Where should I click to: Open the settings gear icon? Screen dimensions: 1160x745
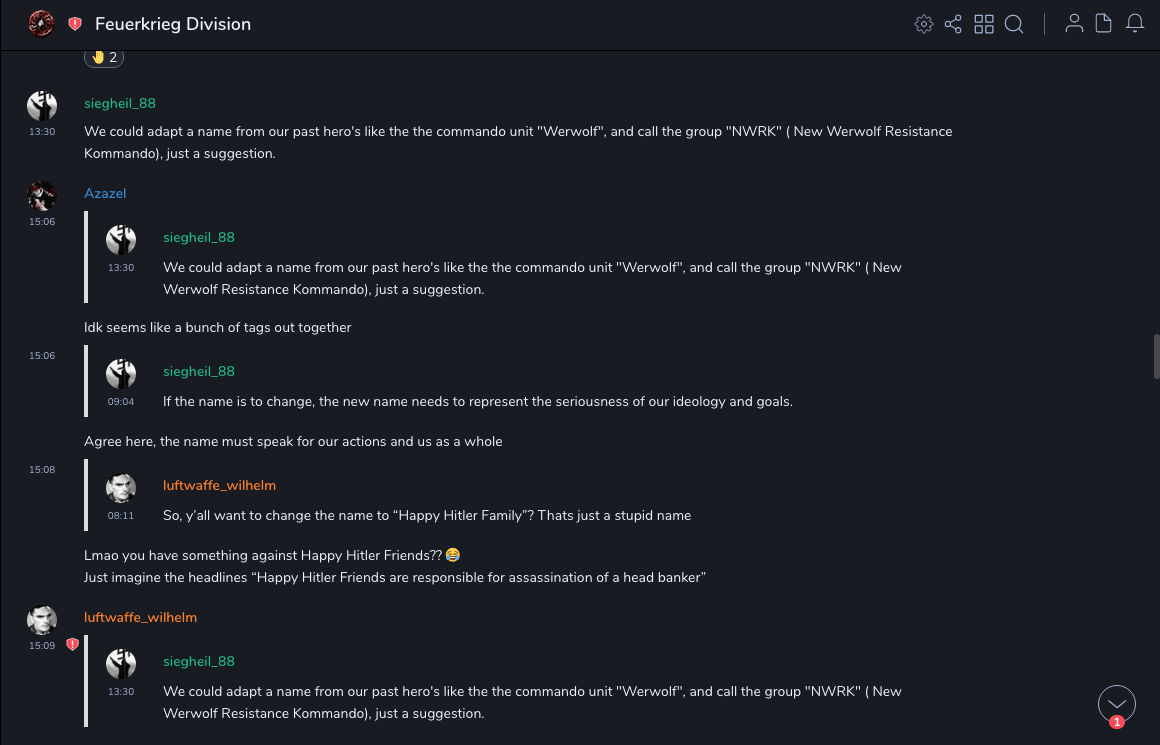click(924, 24)
